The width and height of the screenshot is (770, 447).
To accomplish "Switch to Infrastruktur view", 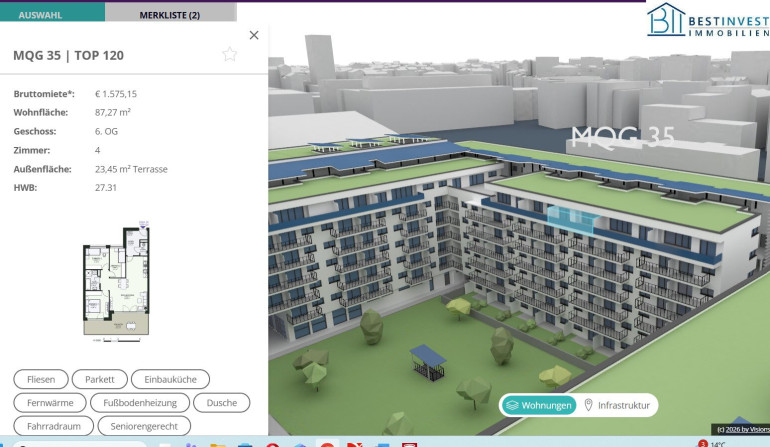I will tap(617, 405).
